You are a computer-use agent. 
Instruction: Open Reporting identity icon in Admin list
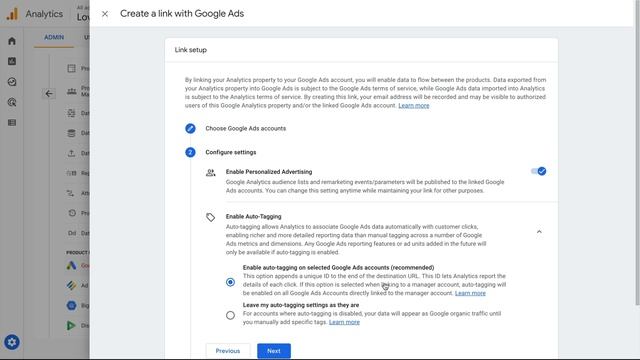tap(71, 173)
